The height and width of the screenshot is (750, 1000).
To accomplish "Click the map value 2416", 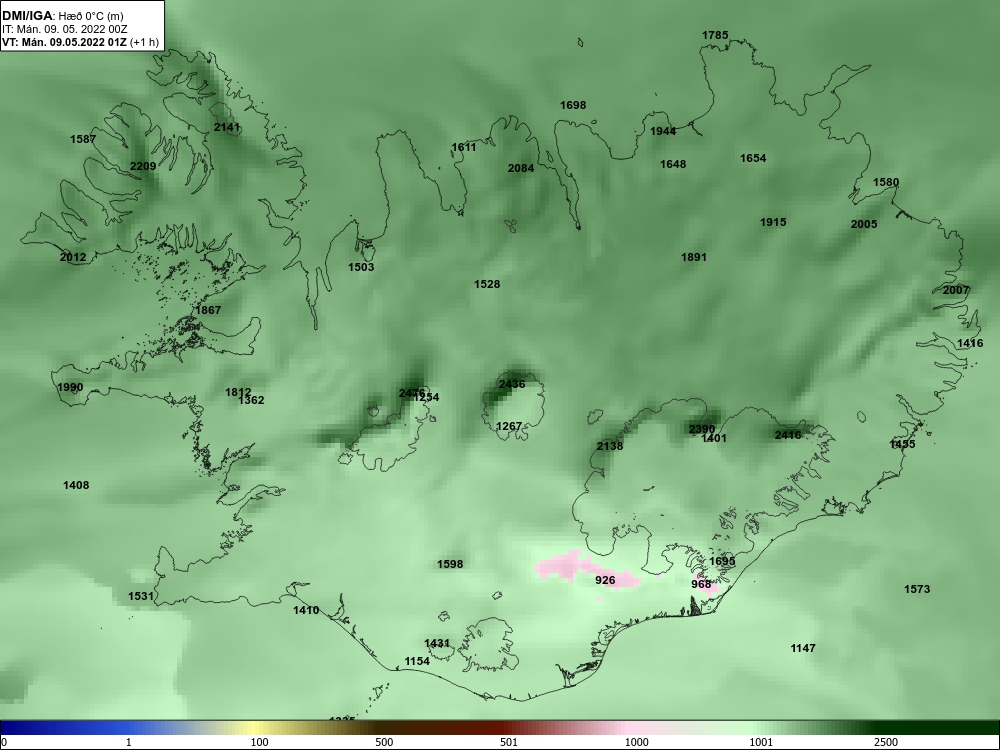I will [x=788, y=436].
